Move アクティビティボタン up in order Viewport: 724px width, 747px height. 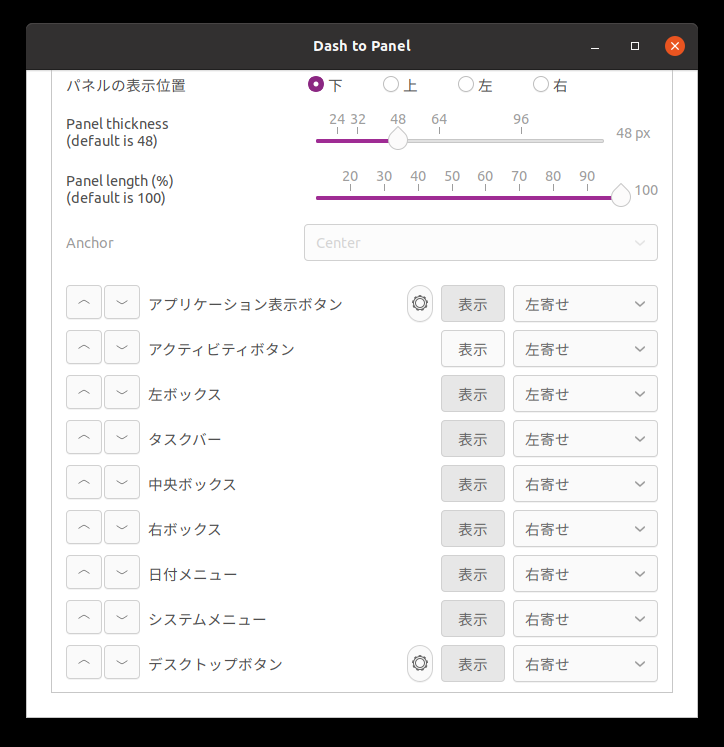coord(84,347)
